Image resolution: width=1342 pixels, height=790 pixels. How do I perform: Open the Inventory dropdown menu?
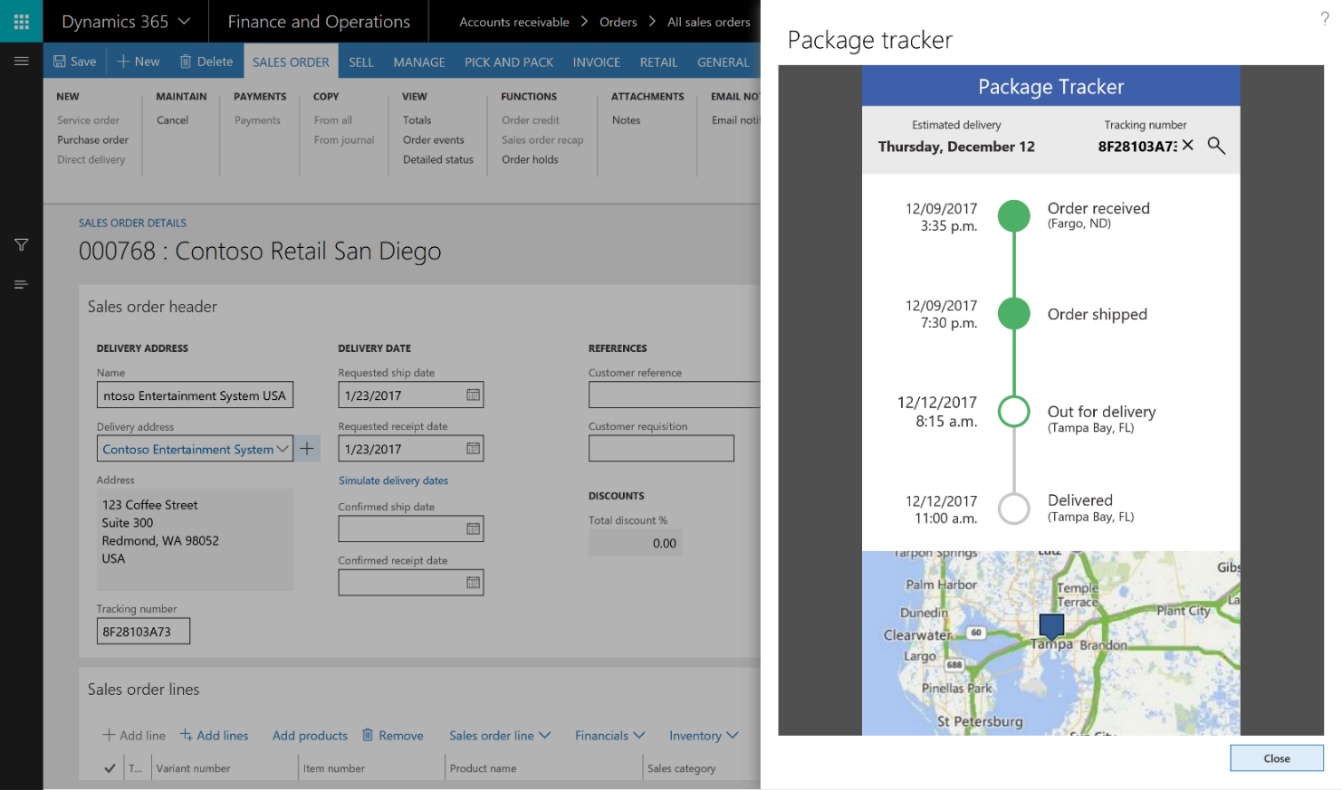703,735
